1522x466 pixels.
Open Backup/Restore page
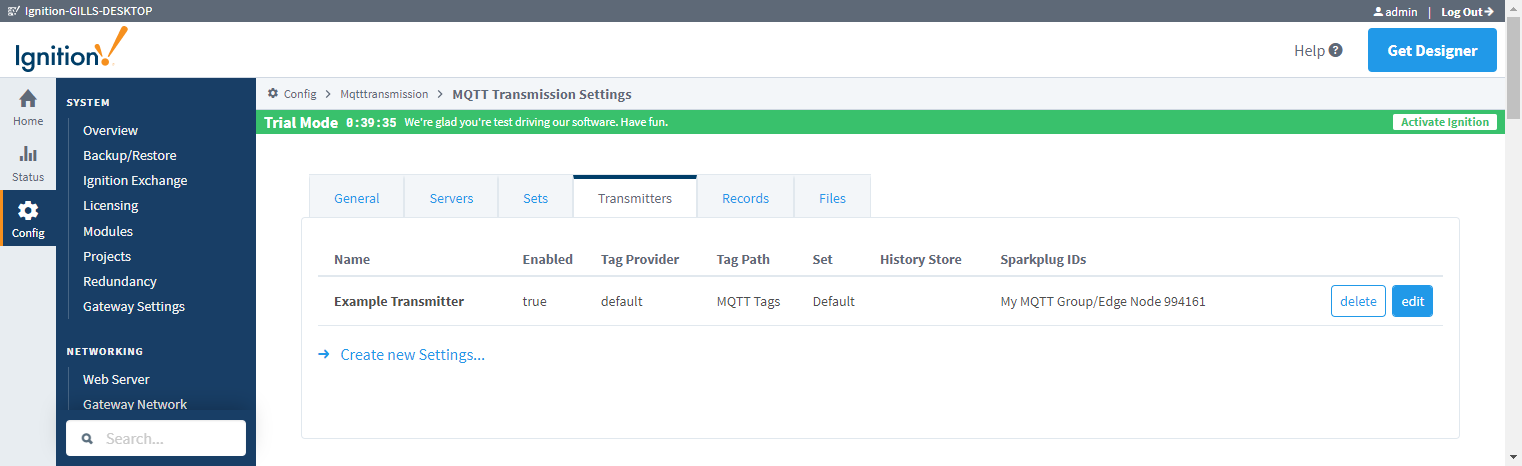pyautogui.click(x=130, y=155)
